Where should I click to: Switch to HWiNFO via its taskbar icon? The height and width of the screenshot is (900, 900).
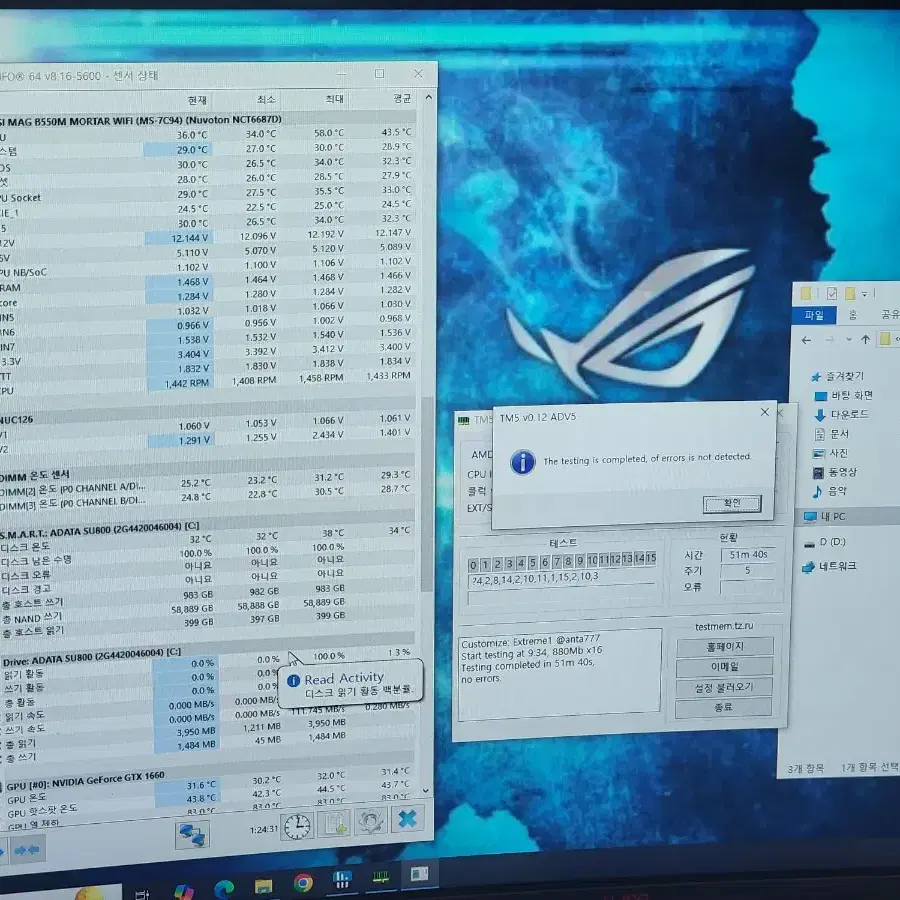pos(342,879)
